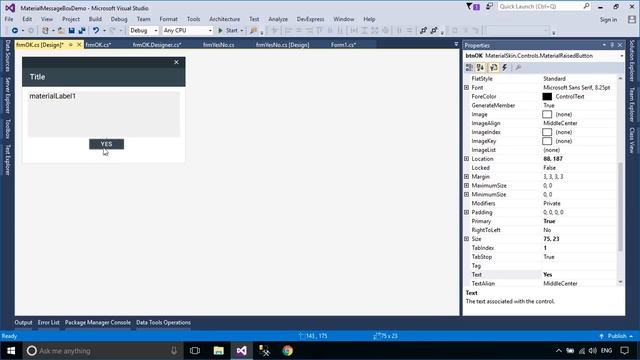Open File Explorer from the taskbar

tap(219, 351)
